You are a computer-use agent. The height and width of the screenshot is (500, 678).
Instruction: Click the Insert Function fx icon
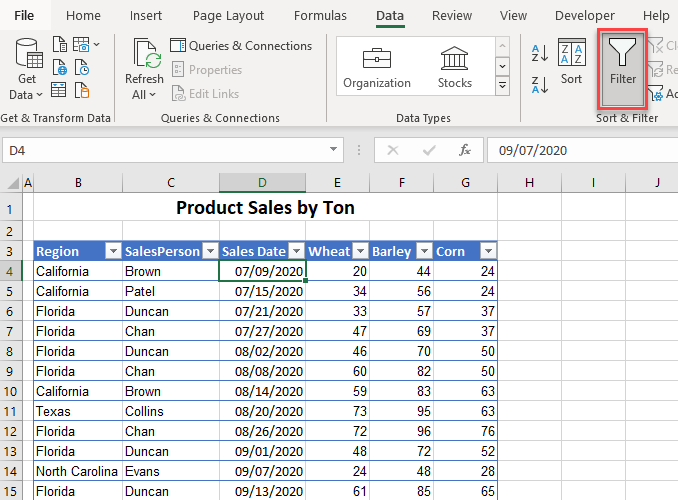click(x=464, y=150)
